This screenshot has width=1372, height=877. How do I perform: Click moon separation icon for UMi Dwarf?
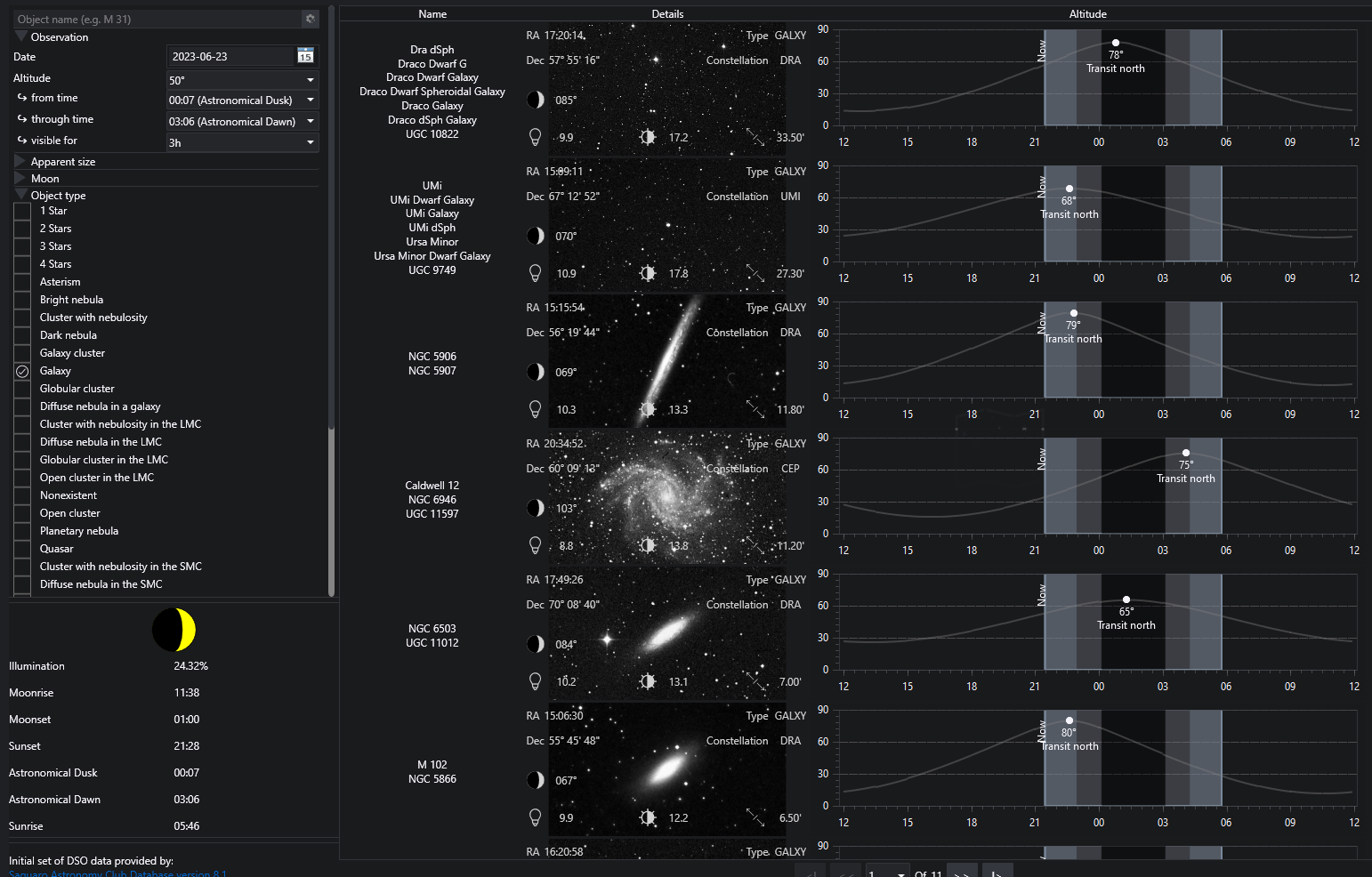coord(536,236)
